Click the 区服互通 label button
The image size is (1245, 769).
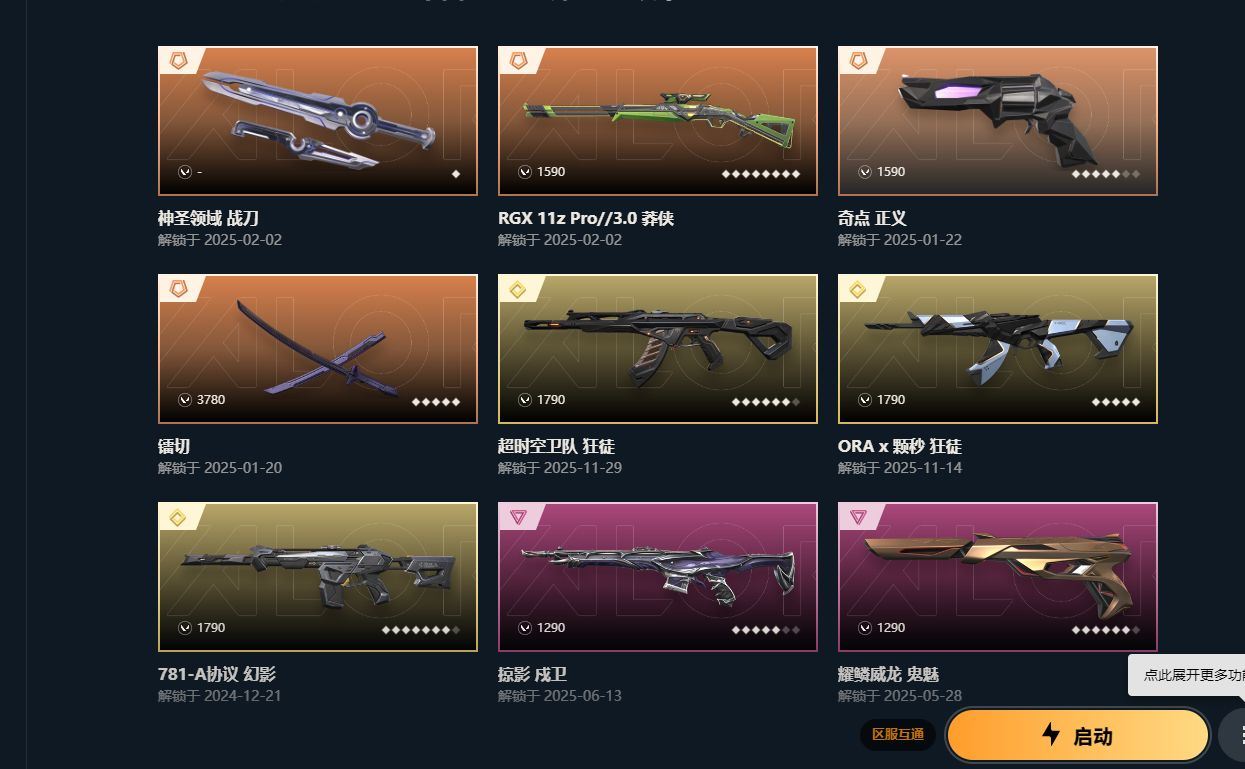click(x=898, y=735)
